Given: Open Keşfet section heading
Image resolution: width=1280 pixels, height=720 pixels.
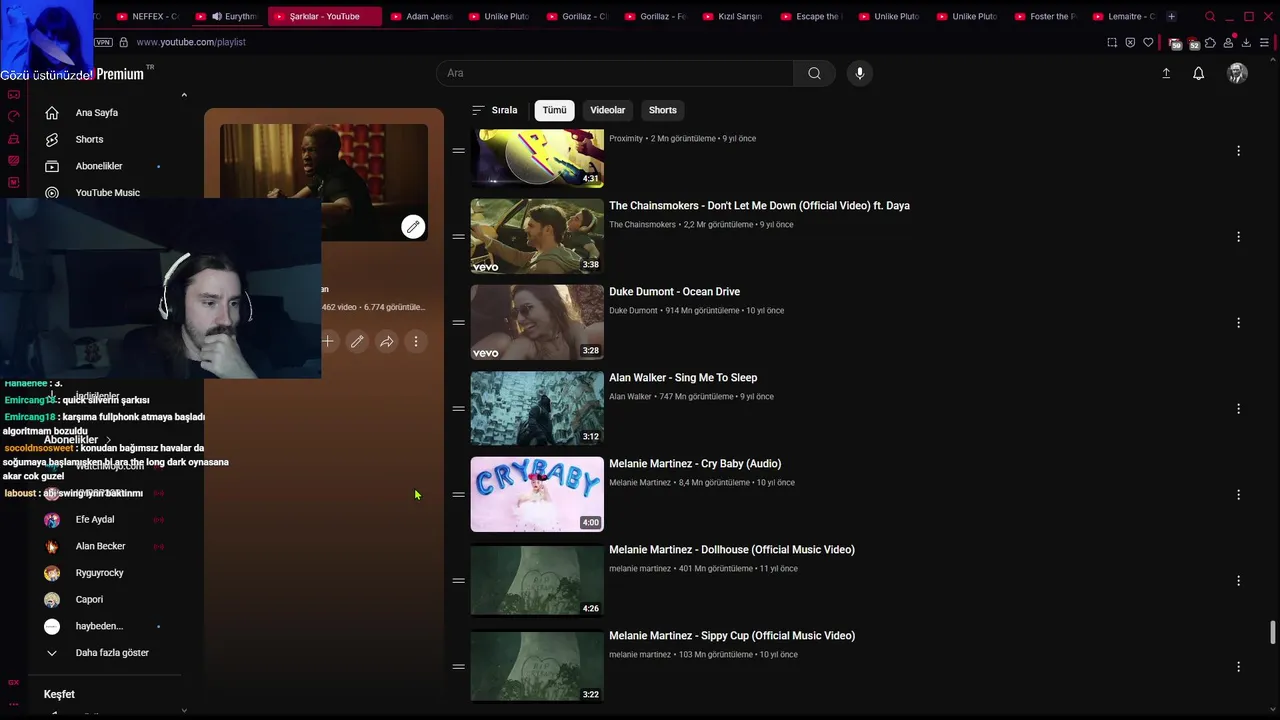Looking at the screenshot, I should click(59, 694).
